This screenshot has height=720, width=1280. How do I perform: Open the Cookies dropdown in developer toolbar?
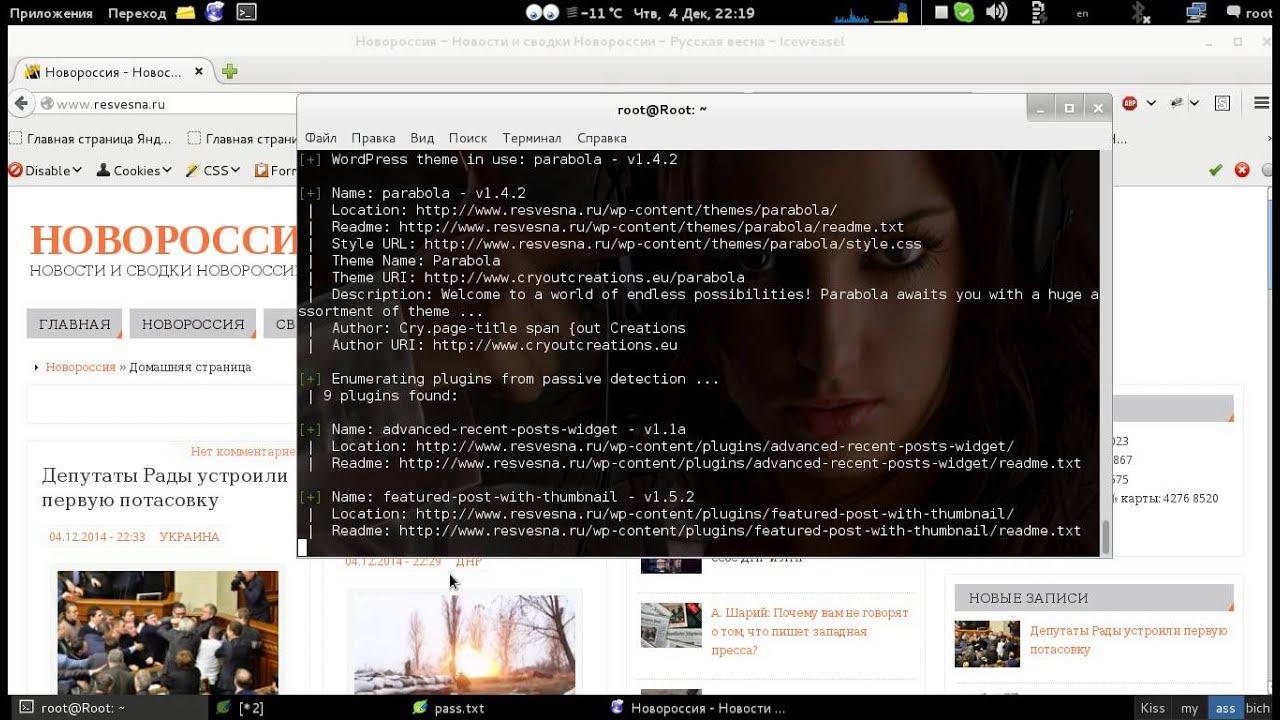(x=134, y=170)
